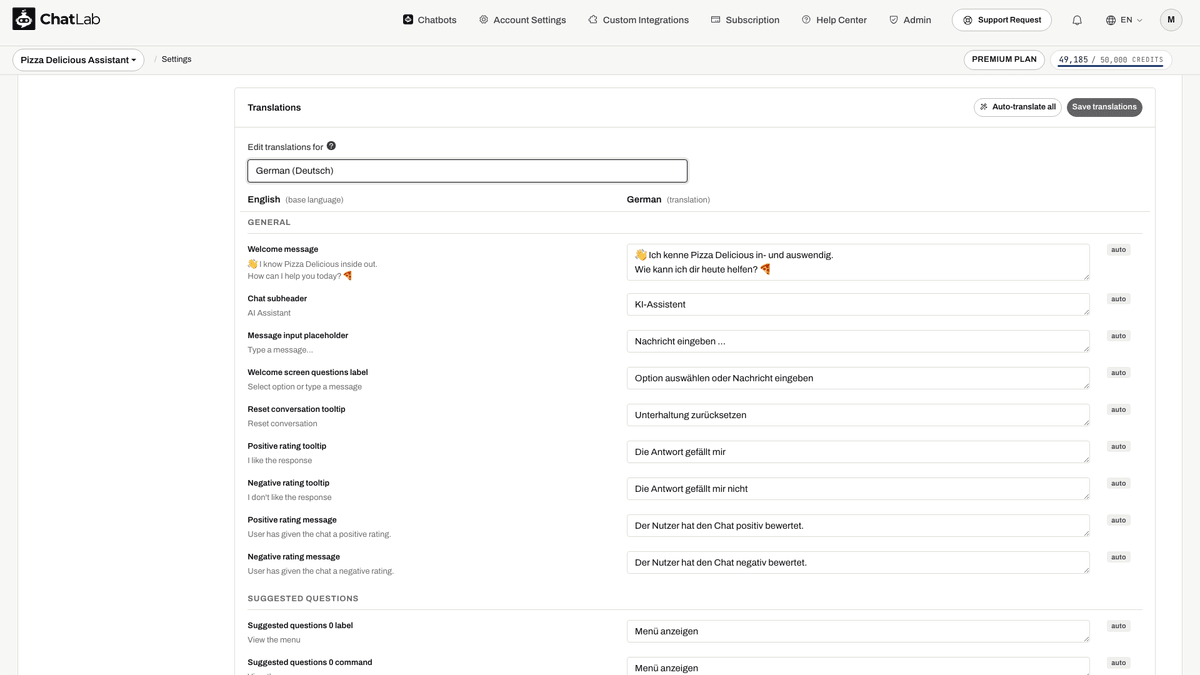Click the help icon beside Edit translations for
Viewport: 1200px width, 675px height.
tap(331, 146)
